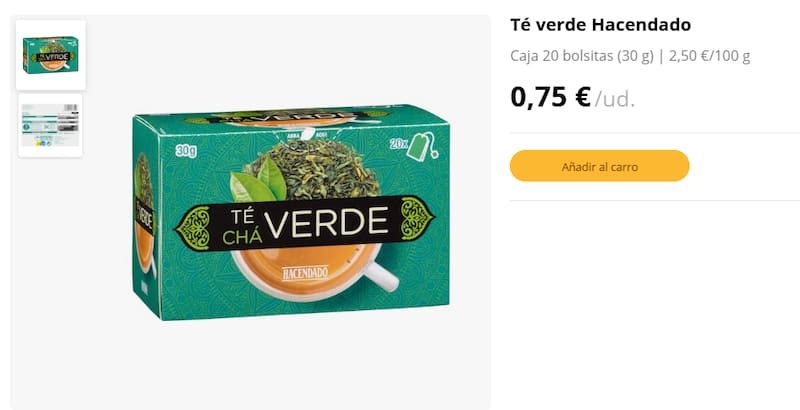This screenshot has height=410, width=800.
Task: Click the Hacendado logo on the cup
Action: [305, 273]
